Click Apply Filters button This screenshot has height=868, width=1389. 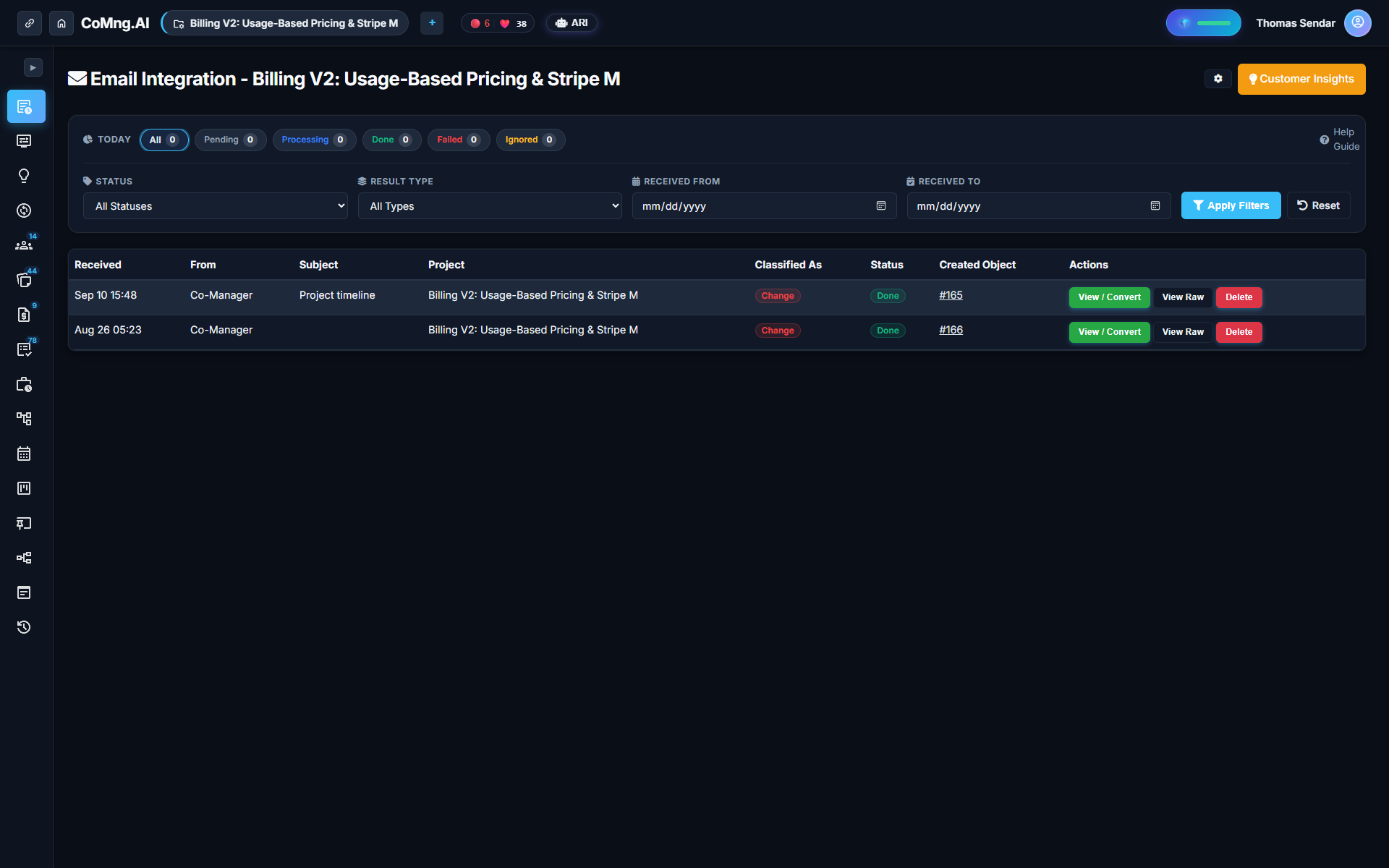tap(1231, 205)
